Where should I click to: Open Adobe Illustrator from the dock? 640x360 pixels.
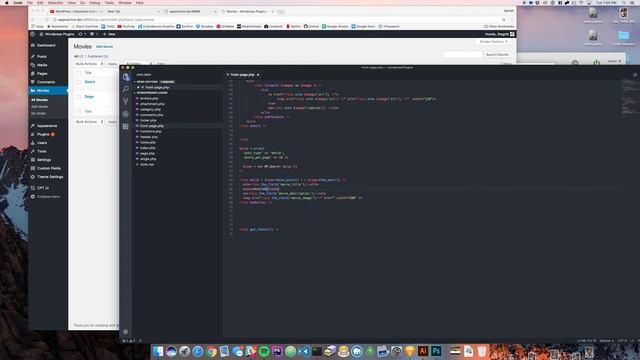(423, 351)
